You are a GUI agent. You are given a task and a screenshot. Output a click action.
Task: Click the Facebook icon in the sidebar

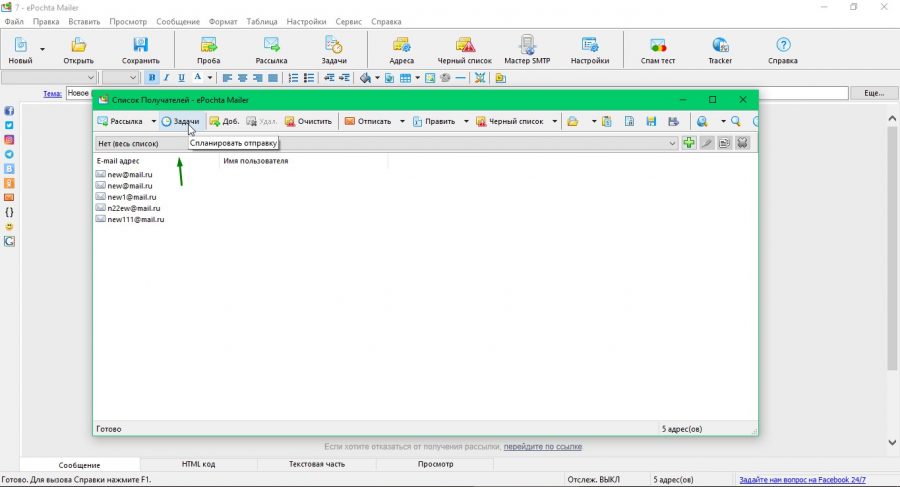point(9,111)
